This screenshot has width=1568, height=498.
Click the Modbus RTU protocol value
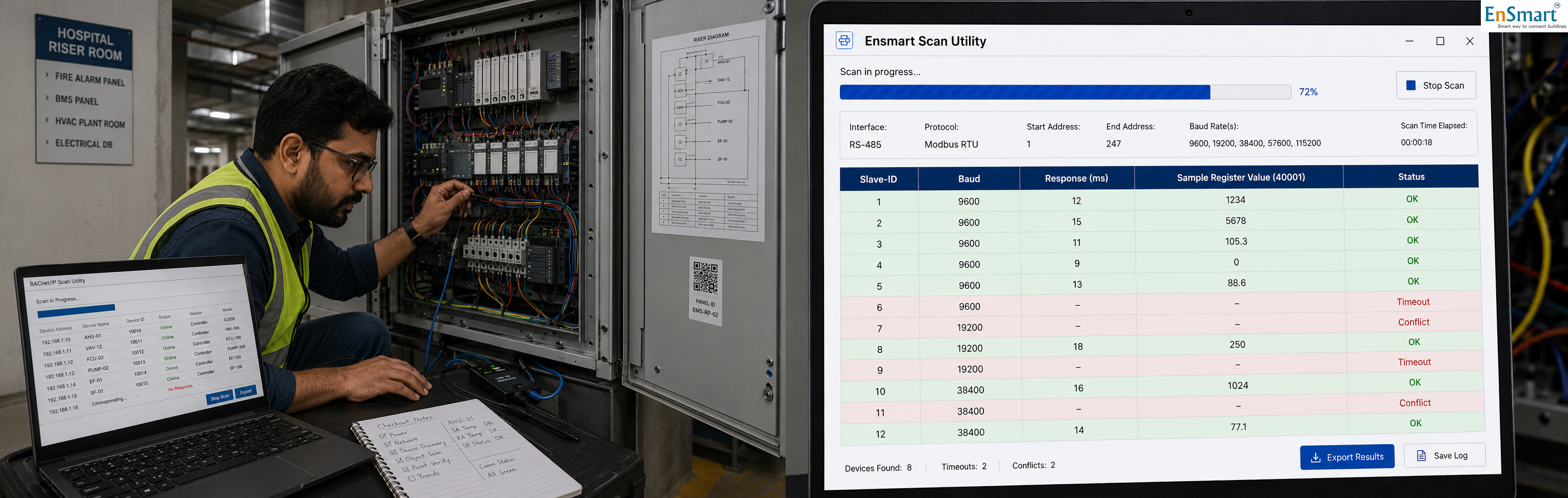tap(951, 144)
